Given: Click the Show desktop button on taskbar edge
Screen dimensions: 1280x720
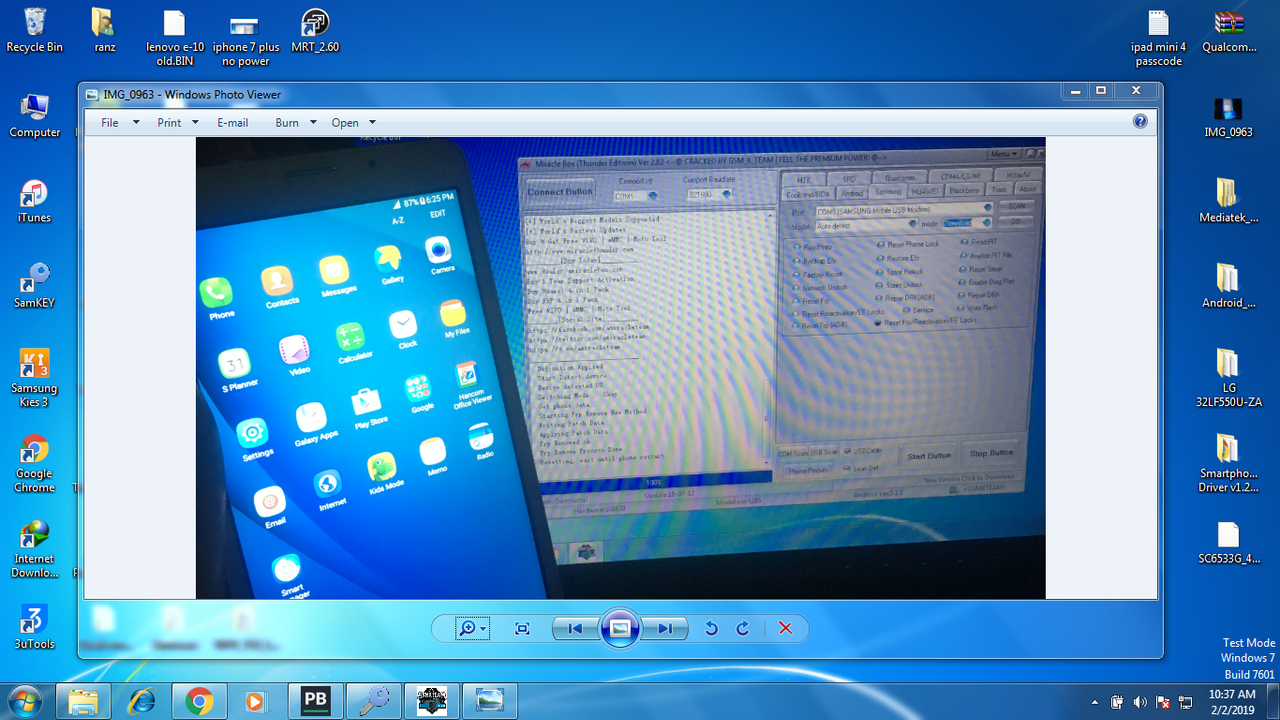Looking at the screenshot, I should [1273, 701].
